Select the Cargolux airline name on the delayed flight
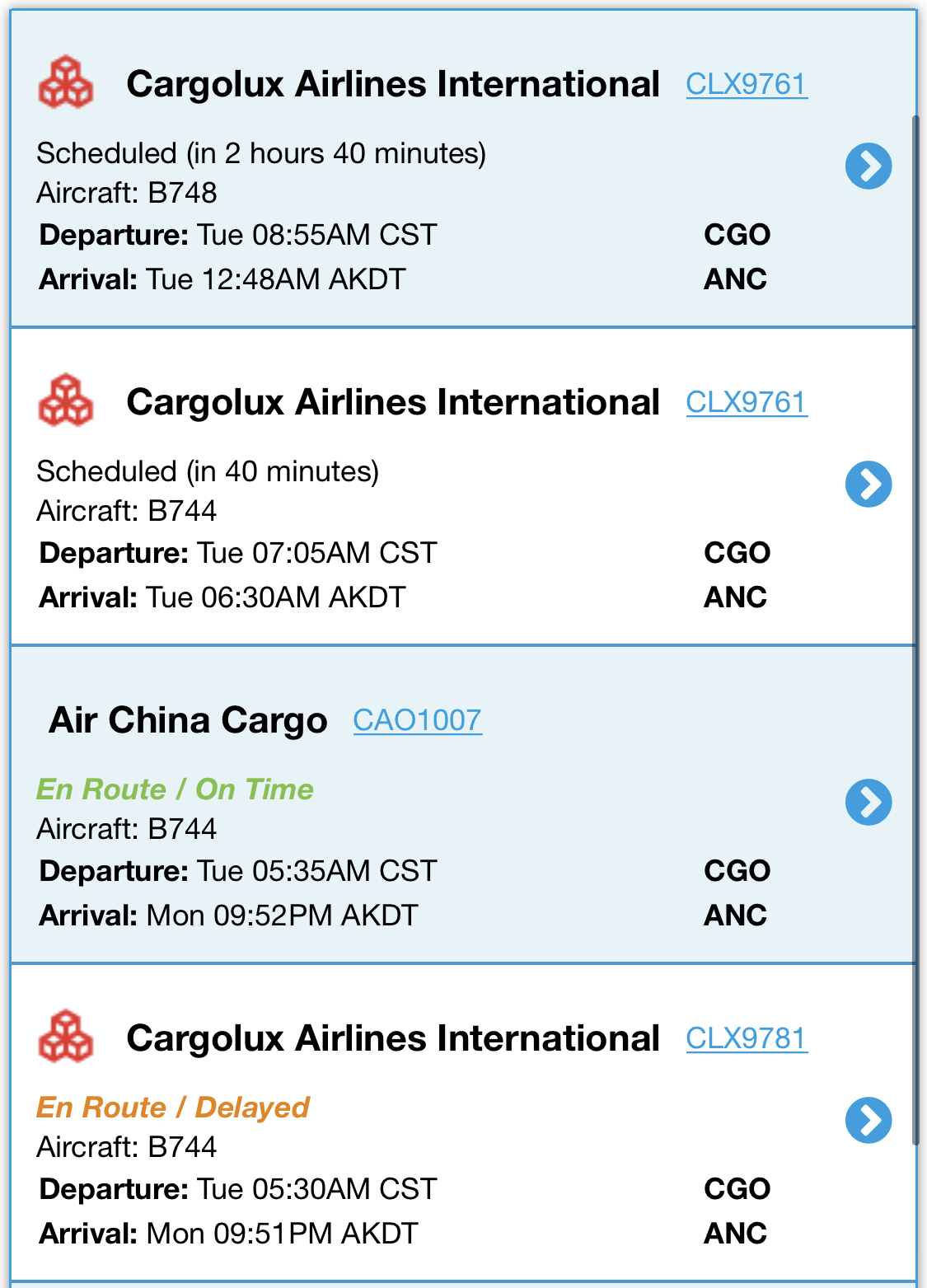The width and height of the screenshot is (927, 1288). 393,1038
